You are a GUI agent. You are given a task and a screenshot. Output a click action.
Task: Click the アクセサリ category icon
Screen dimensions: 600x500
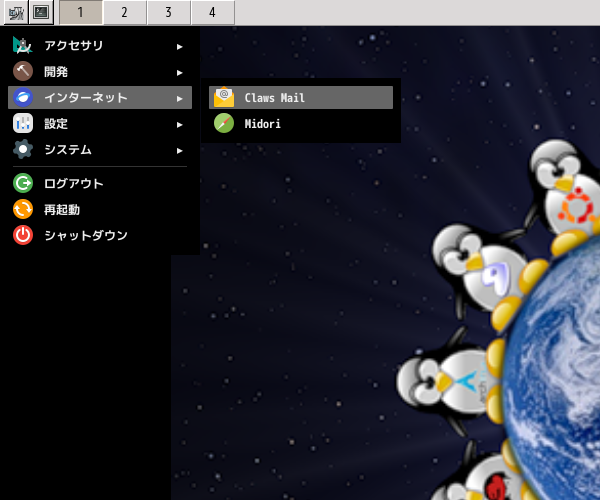pos(23,45)
